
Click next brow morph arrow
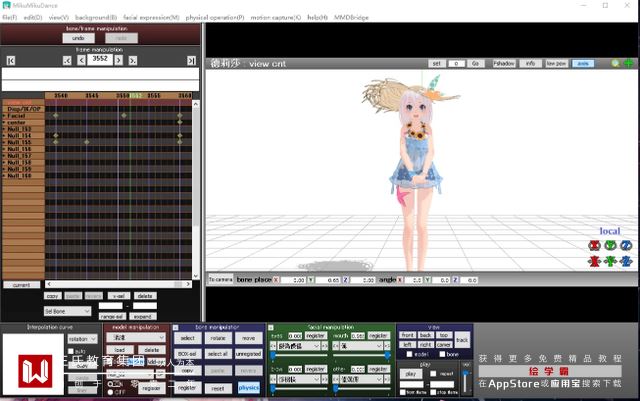[324, 379]
